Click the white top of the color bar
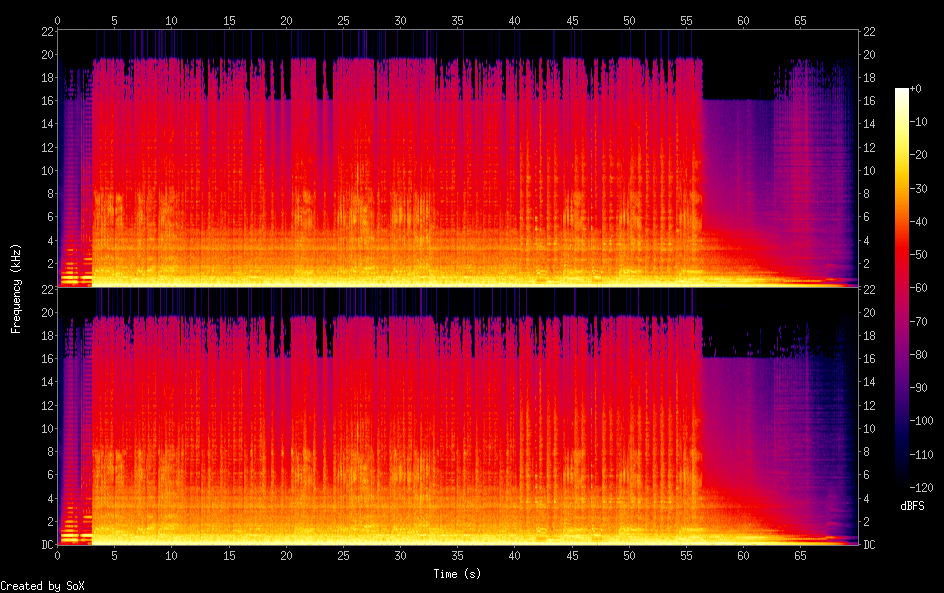The width and height of the screenshot is (944, 593). pyautogui.click(x=902, y=91)
